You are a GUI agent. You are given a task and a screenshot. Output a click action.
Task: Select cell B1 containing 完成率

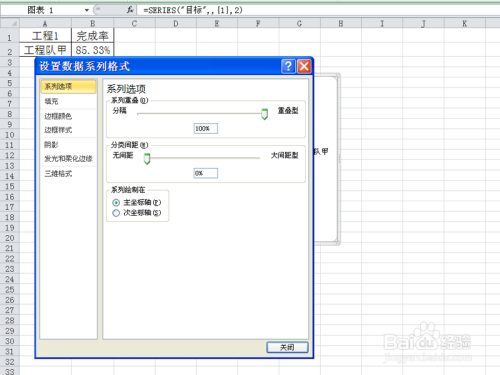[93, 36]
